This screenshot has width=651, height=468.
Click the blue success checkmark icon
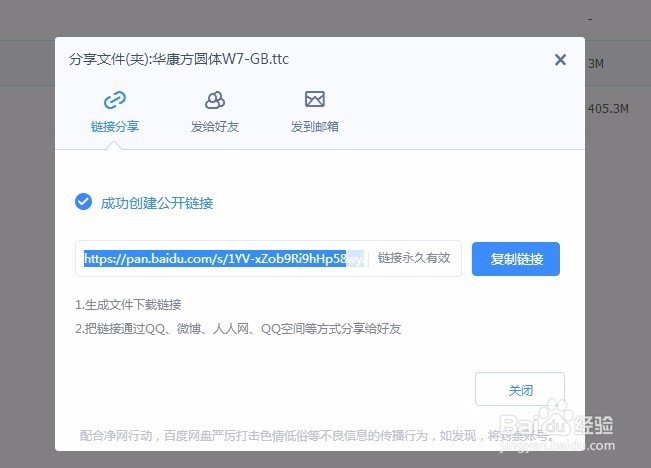(83, 202)
